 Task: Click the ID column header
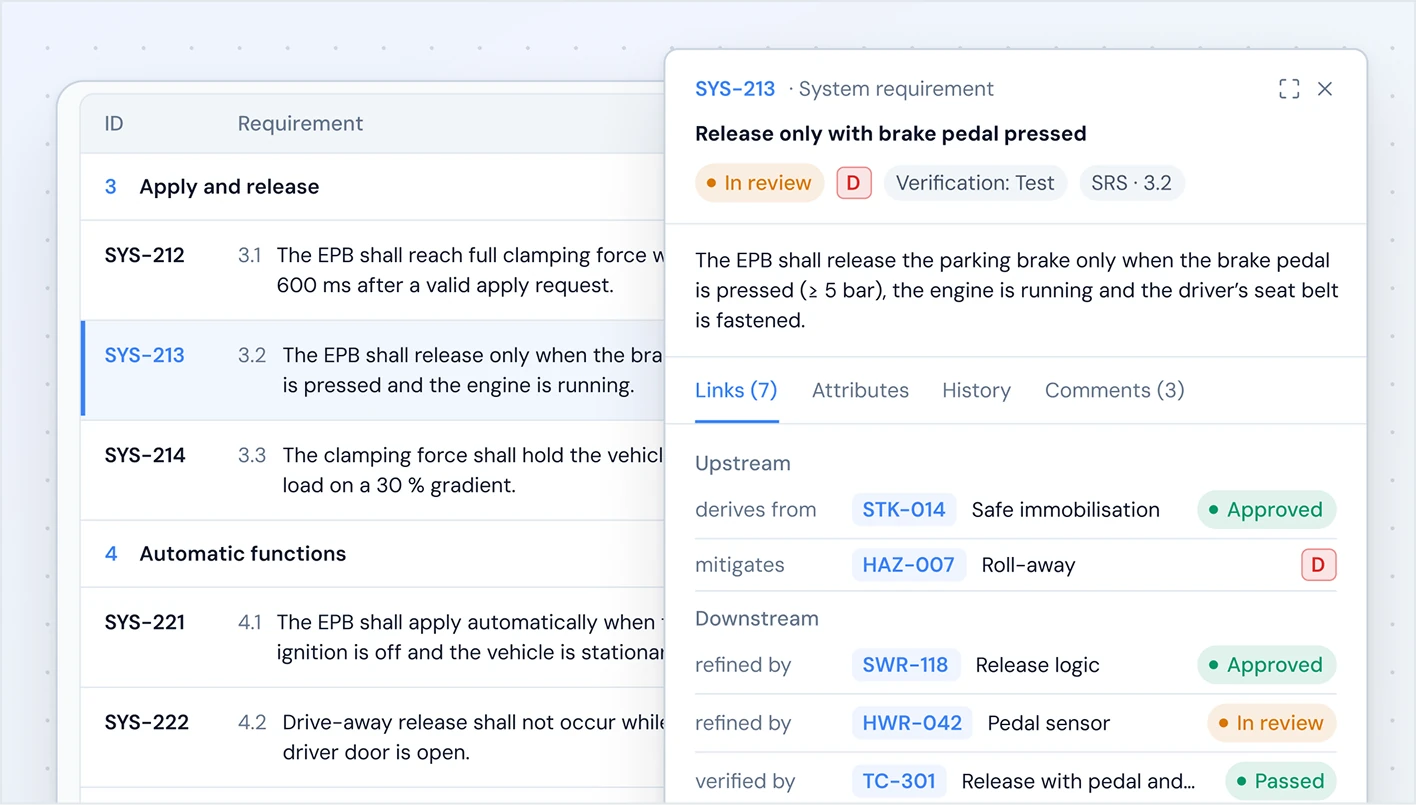(x=114, y=124)
